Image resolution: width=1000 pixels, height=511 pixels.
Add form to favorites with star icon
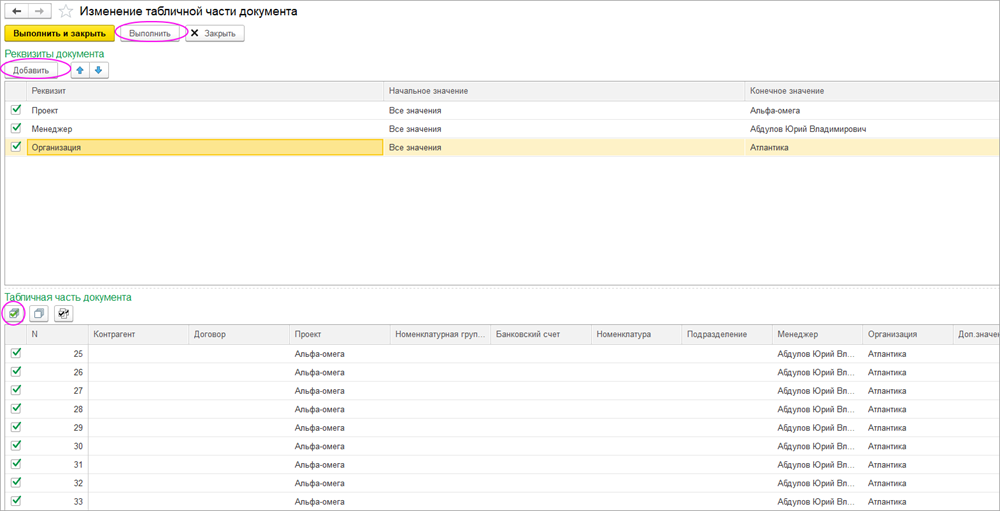pos(66,12)
